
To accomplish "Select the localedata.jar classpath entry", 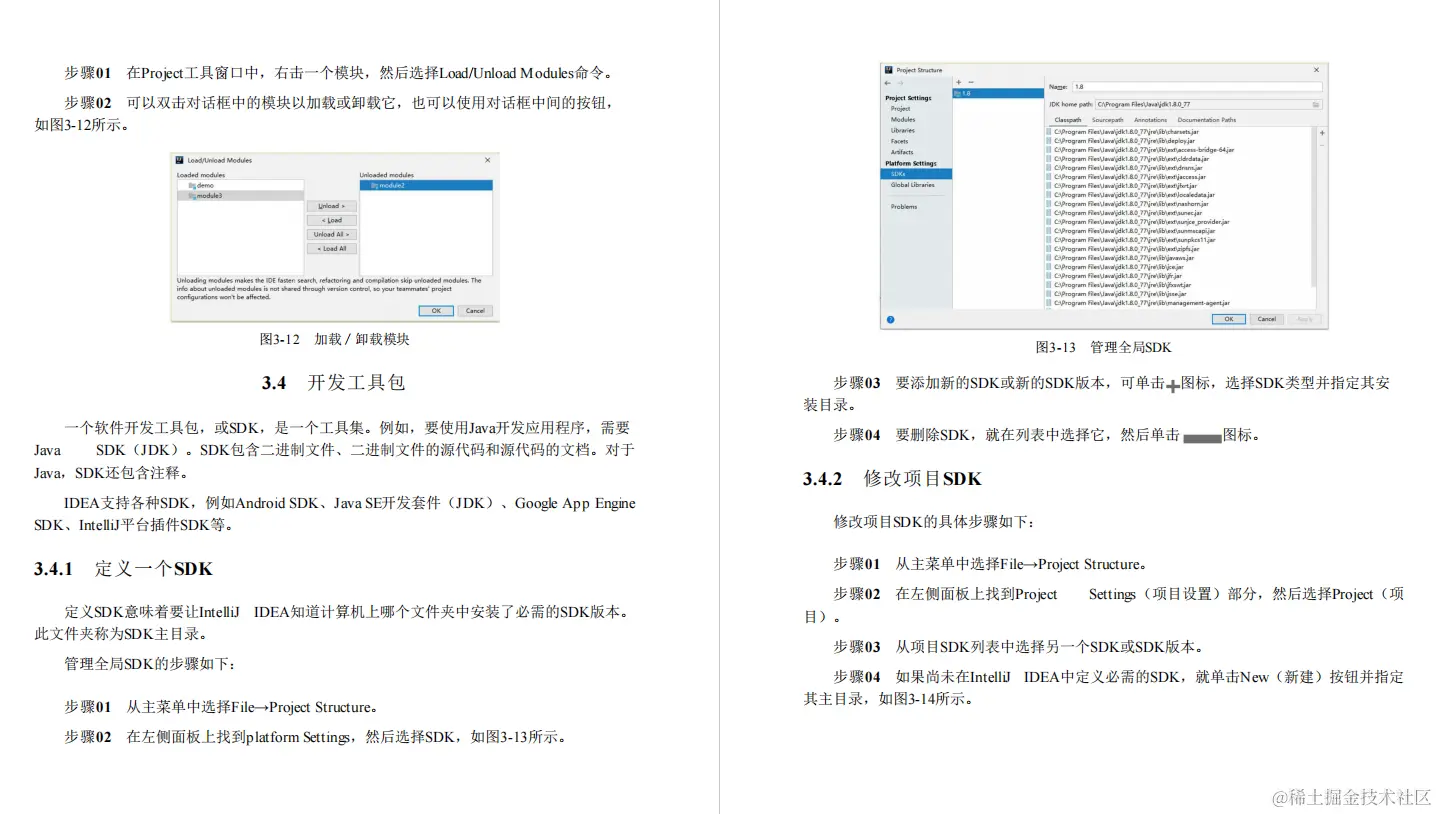I will [x=1130, y=195].
